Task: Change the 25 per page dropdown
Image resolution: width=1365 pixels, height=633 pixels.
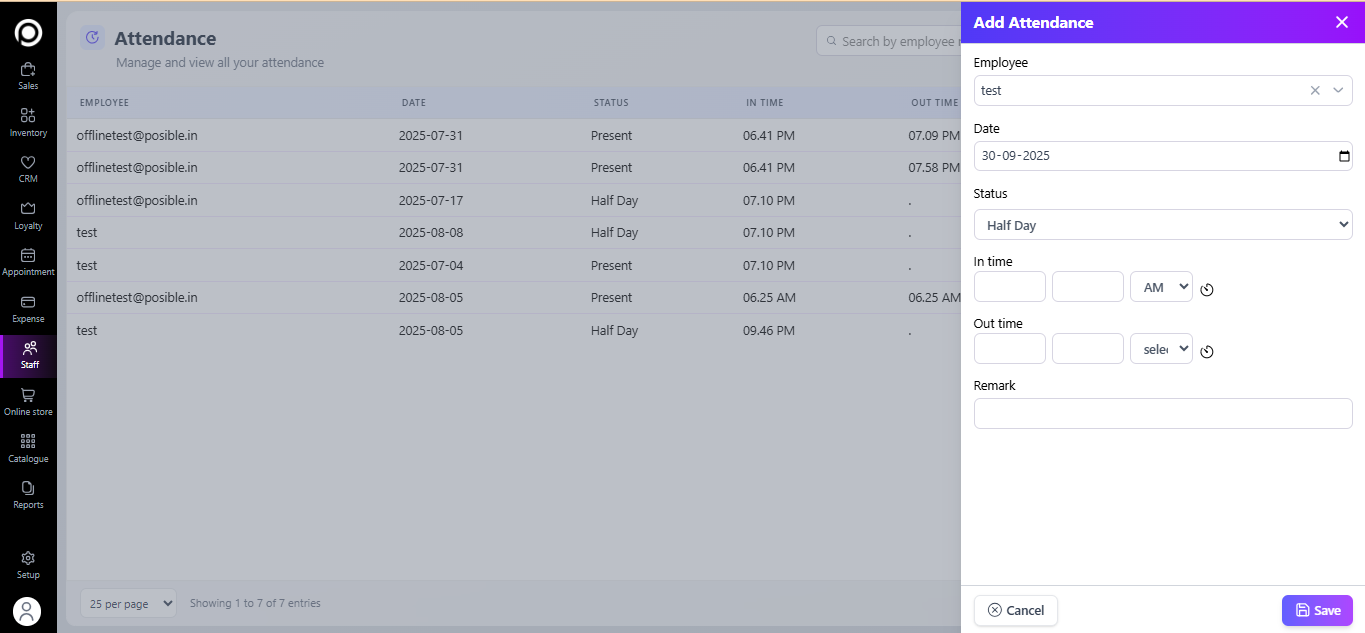Action: 128,603
